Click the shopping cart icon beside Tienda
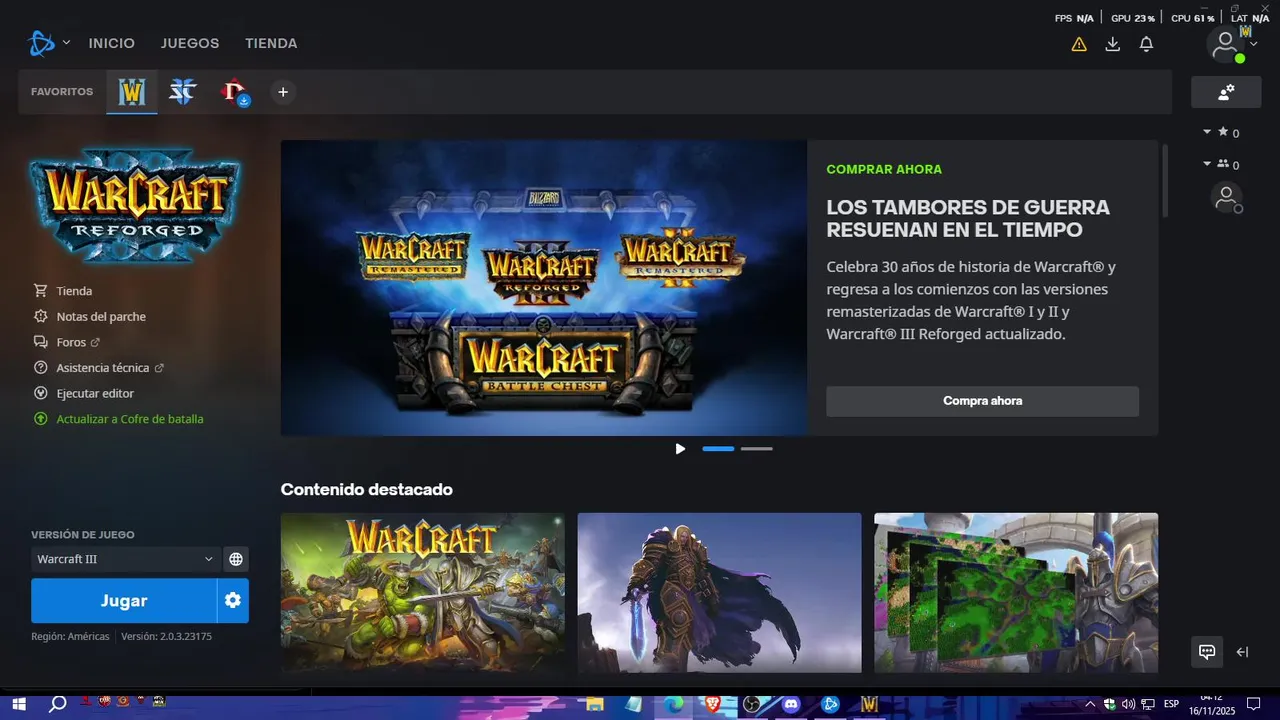Screen dimensions: 1280x720 (x=41, y=291)
